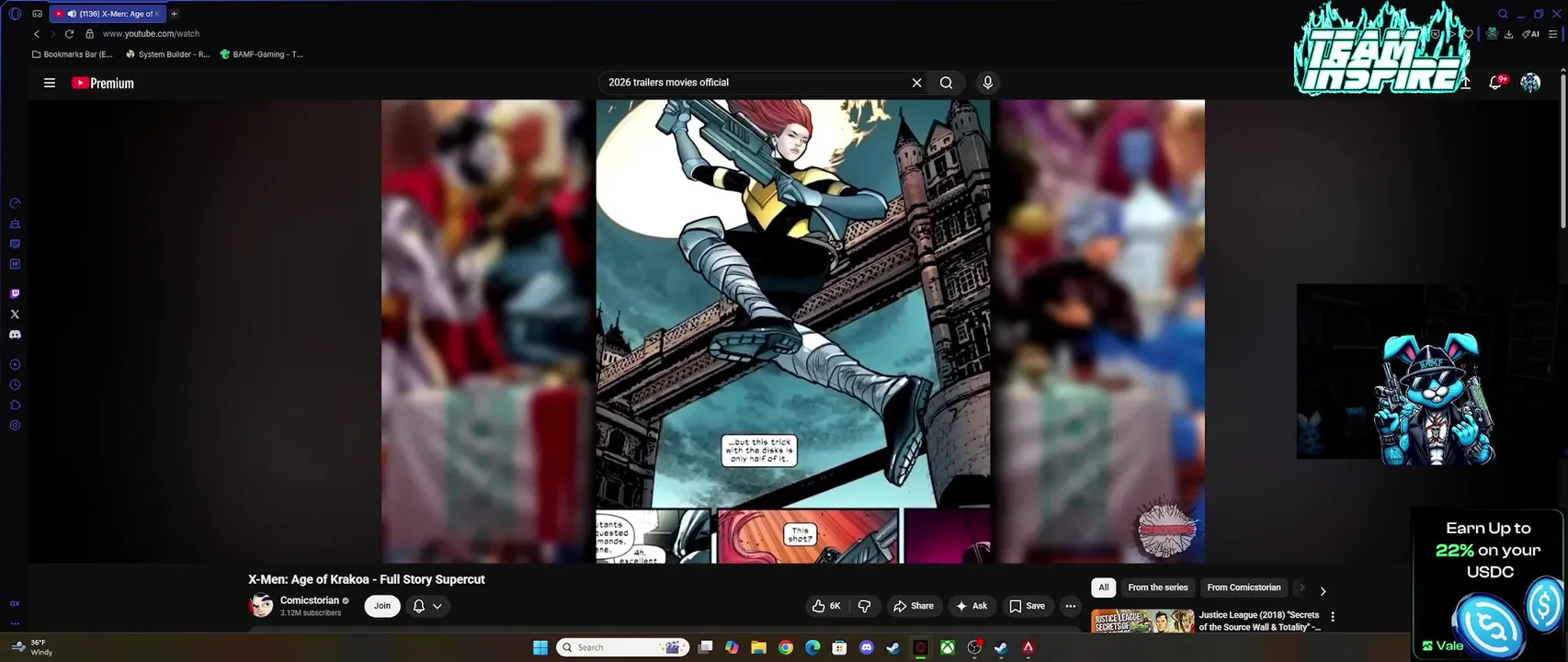Open Microsoft Edge from taskbar
1568x662 pixels.
pos(812,647)
